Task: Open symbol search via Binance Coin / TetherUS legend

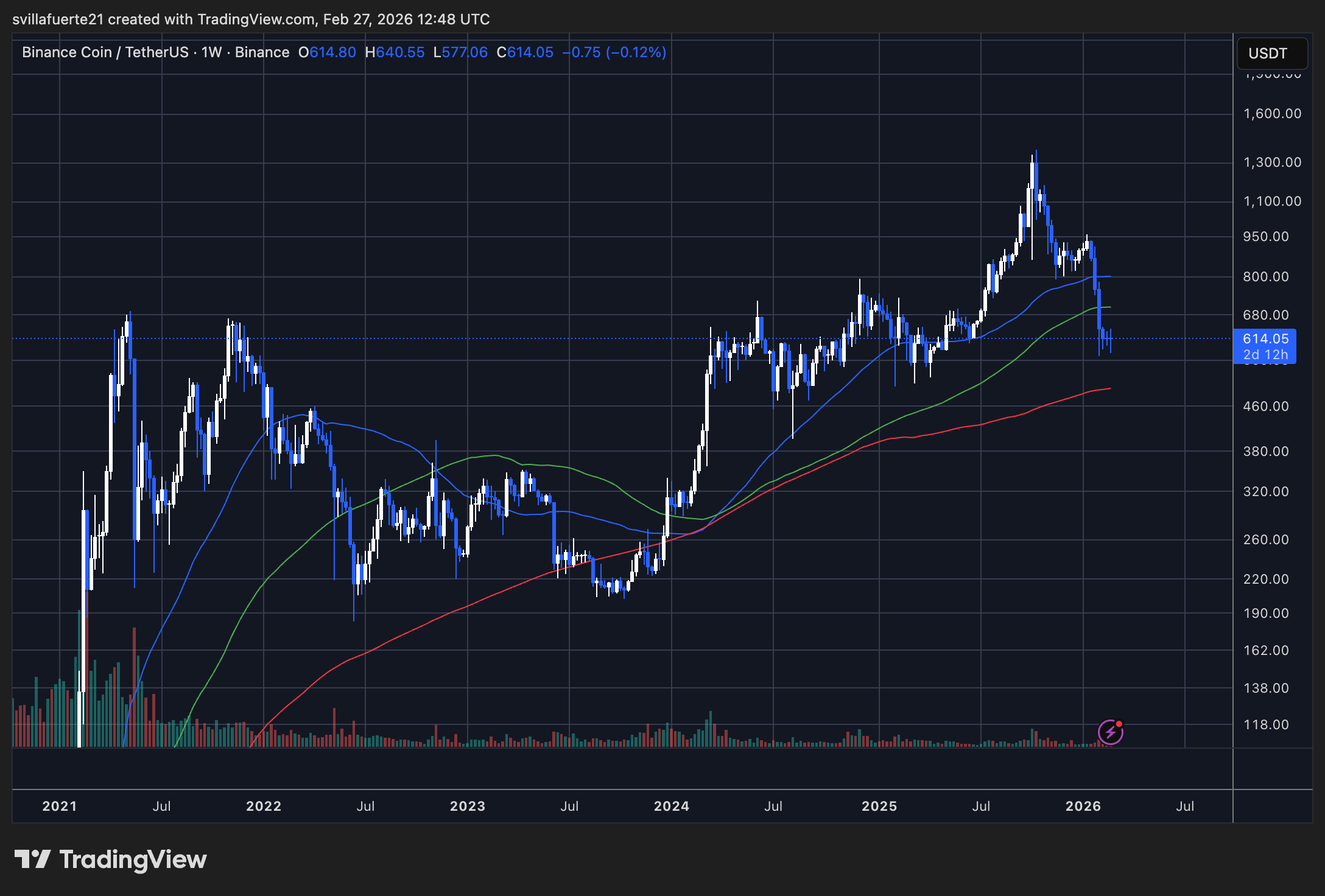Action: 104,52
